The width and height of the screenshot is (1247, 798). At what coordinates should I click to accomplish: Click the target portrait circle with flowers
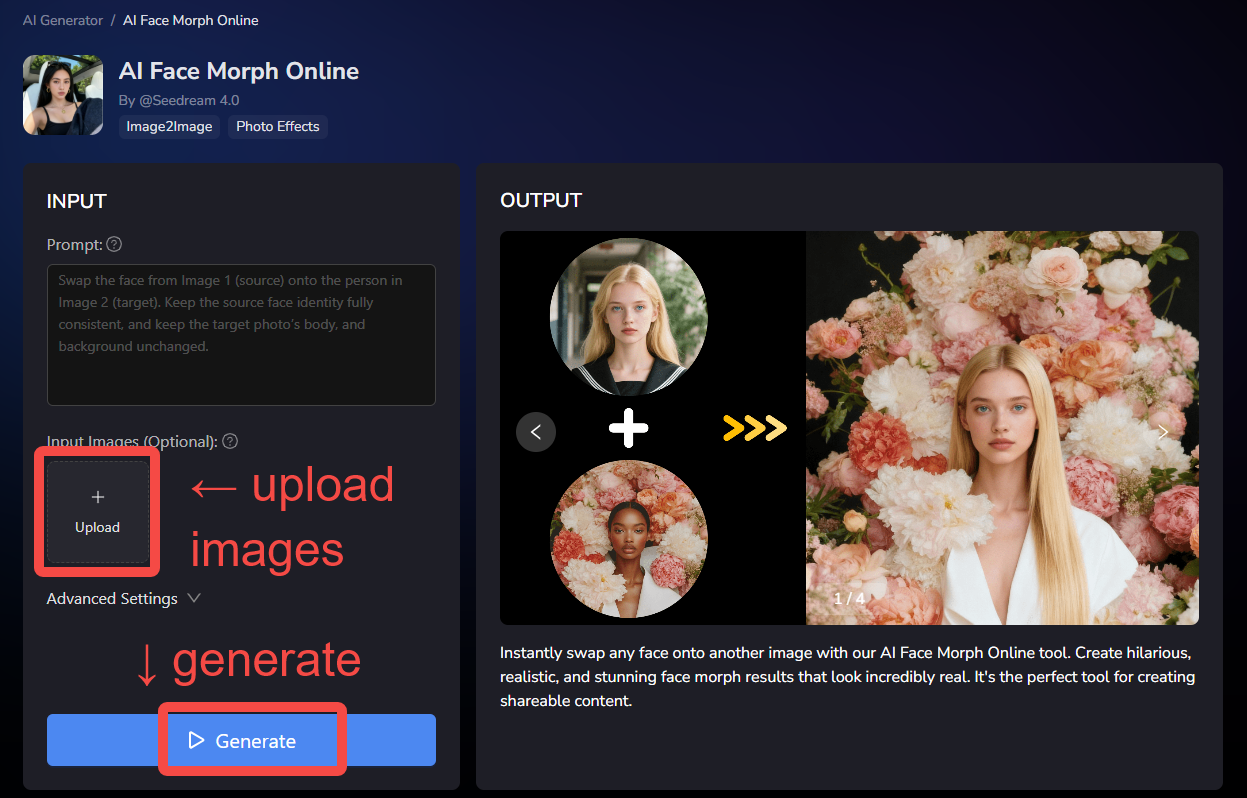coord(628,539)
